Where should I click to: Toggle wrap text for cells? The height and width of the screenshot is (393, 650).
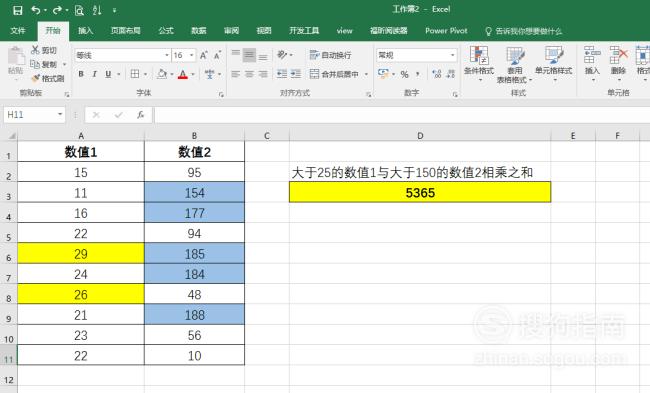[330, 55]
